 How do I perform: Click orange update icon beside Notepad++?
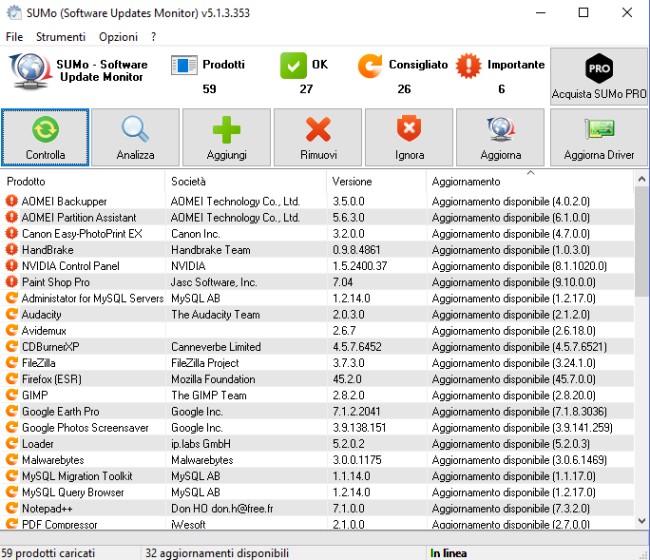click(12, 508)
